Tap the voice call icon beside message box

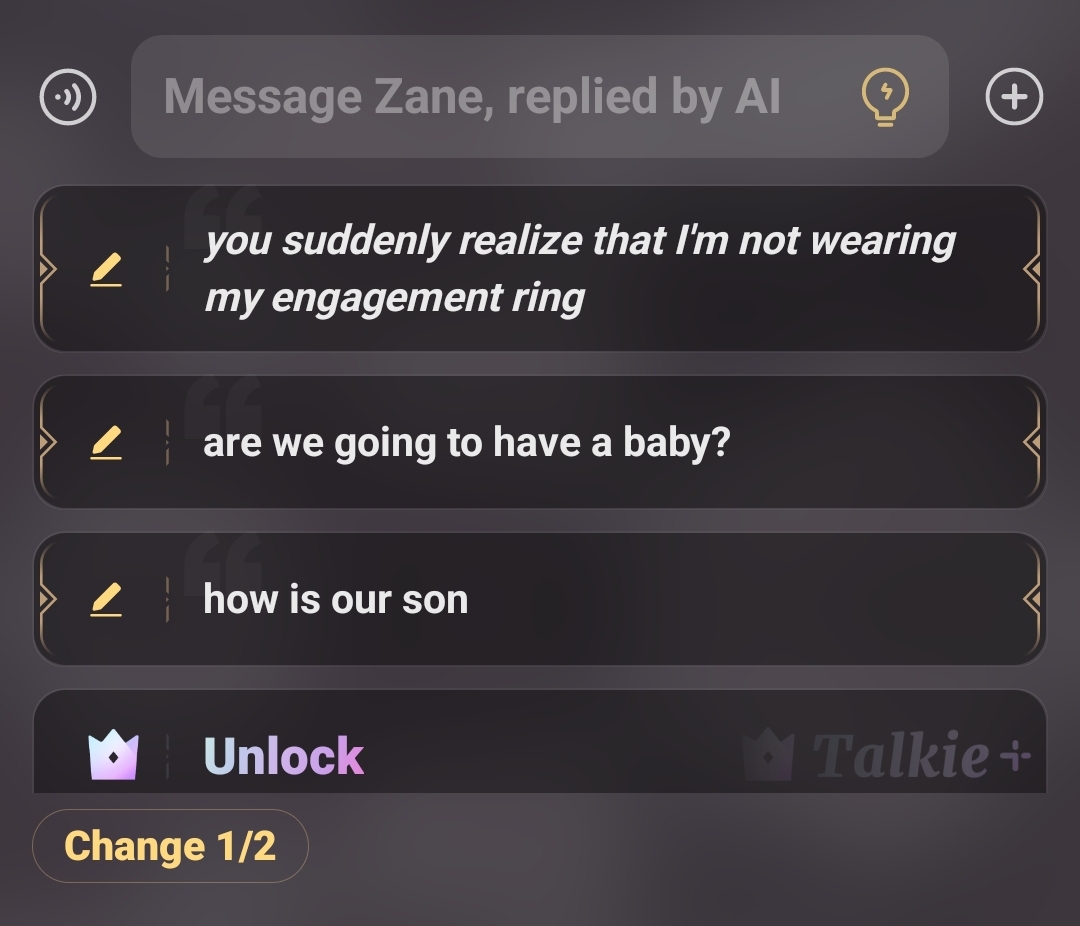(x=68, y=97)
